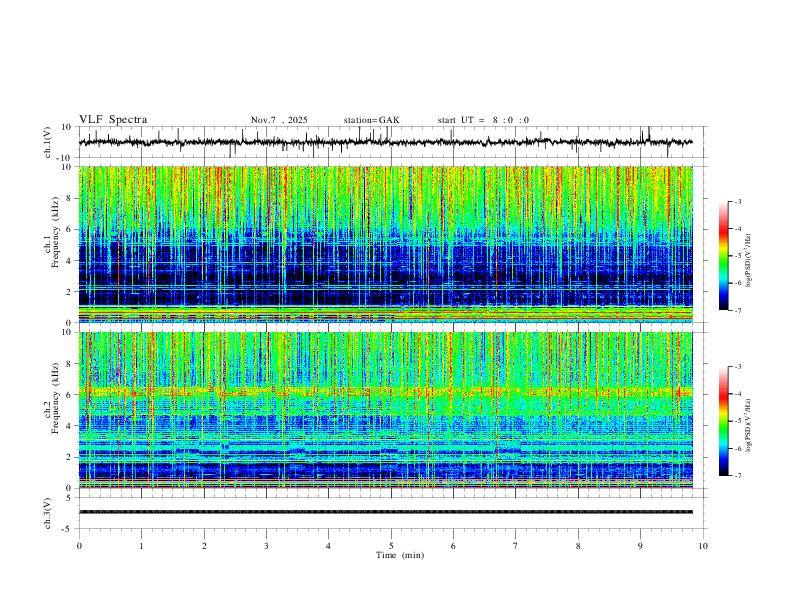This screenshot has height=612, width=792.
Task: Click the ch.1(V) waveform axis label
Action: click(x=48, y=142)
